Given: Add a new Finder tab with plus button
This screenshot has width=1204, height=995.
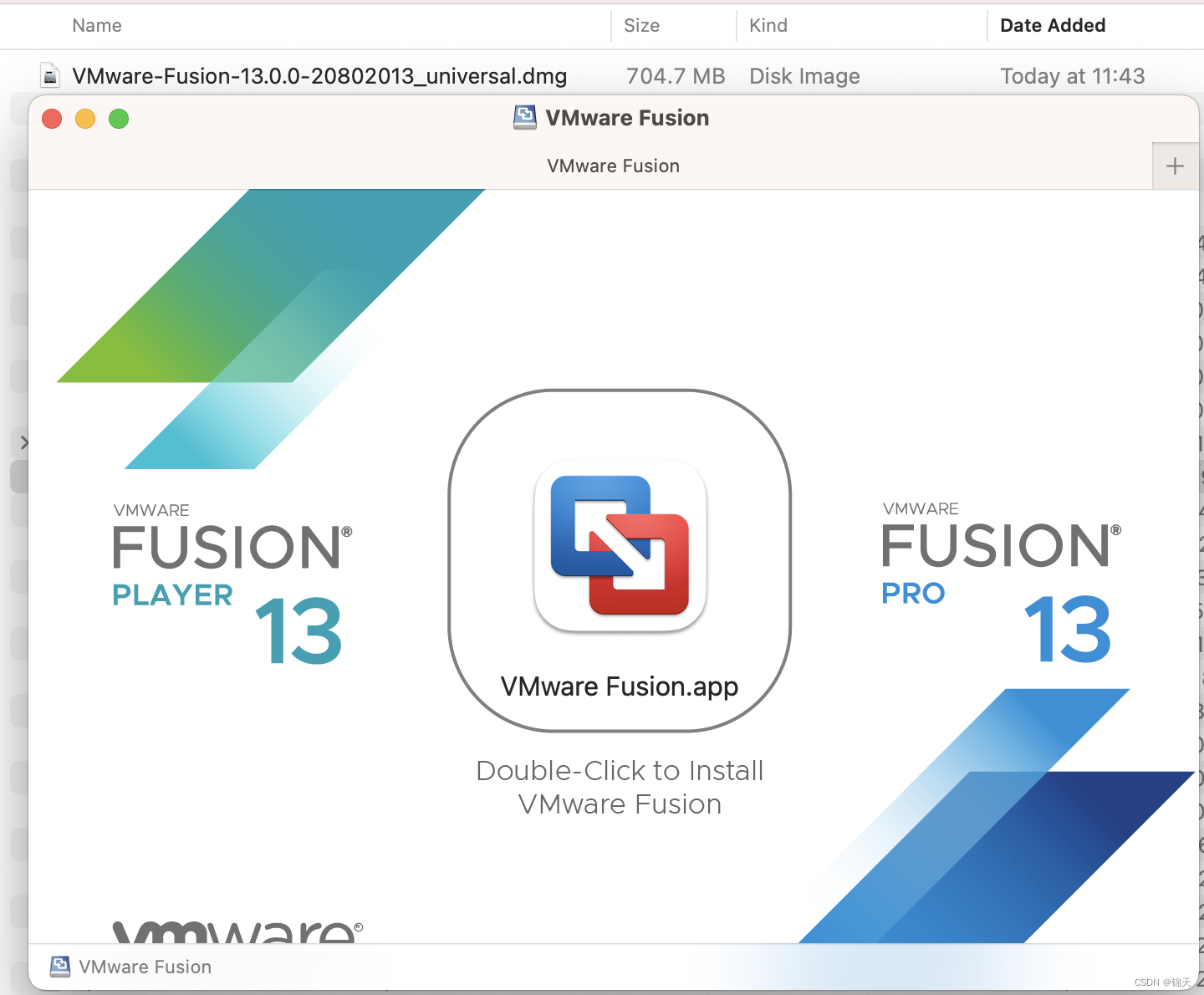Looking at the screenshot, I should (x=1175, y=166).
